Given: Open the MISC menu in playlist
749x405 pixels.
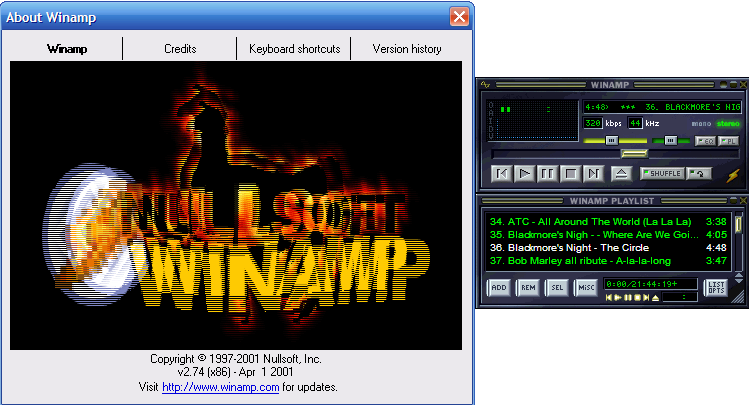Looking at the screenshot, I should pos(586,288).
